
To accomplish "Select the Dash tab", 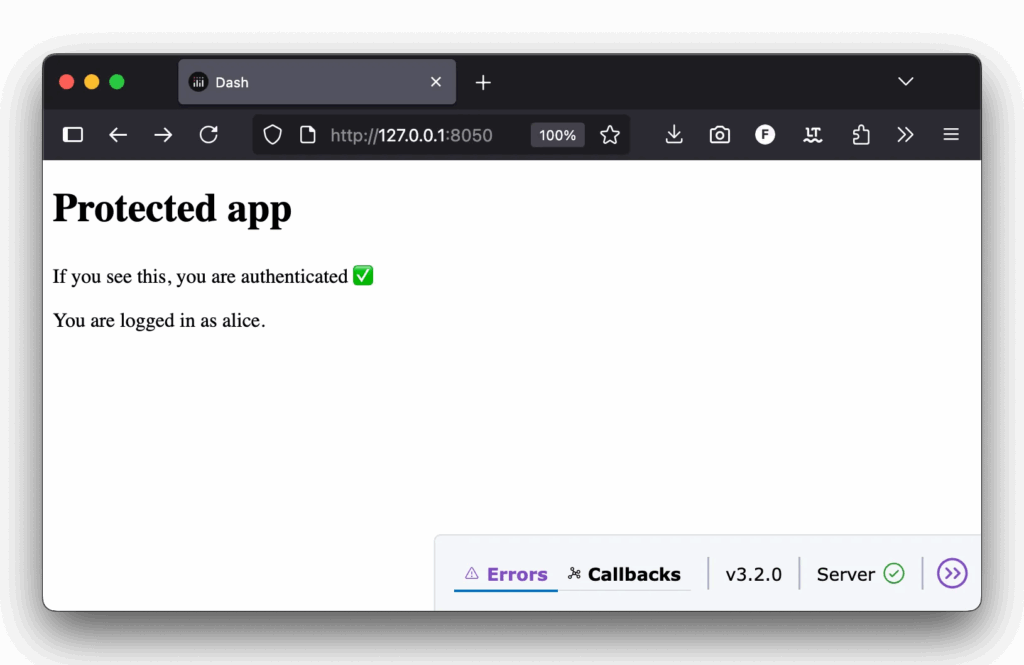I will tap(317, 82).
